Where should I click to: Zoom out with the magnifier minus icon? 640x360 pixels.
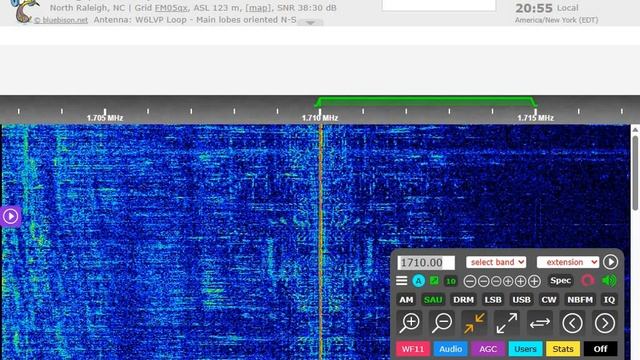pos(442,323)
